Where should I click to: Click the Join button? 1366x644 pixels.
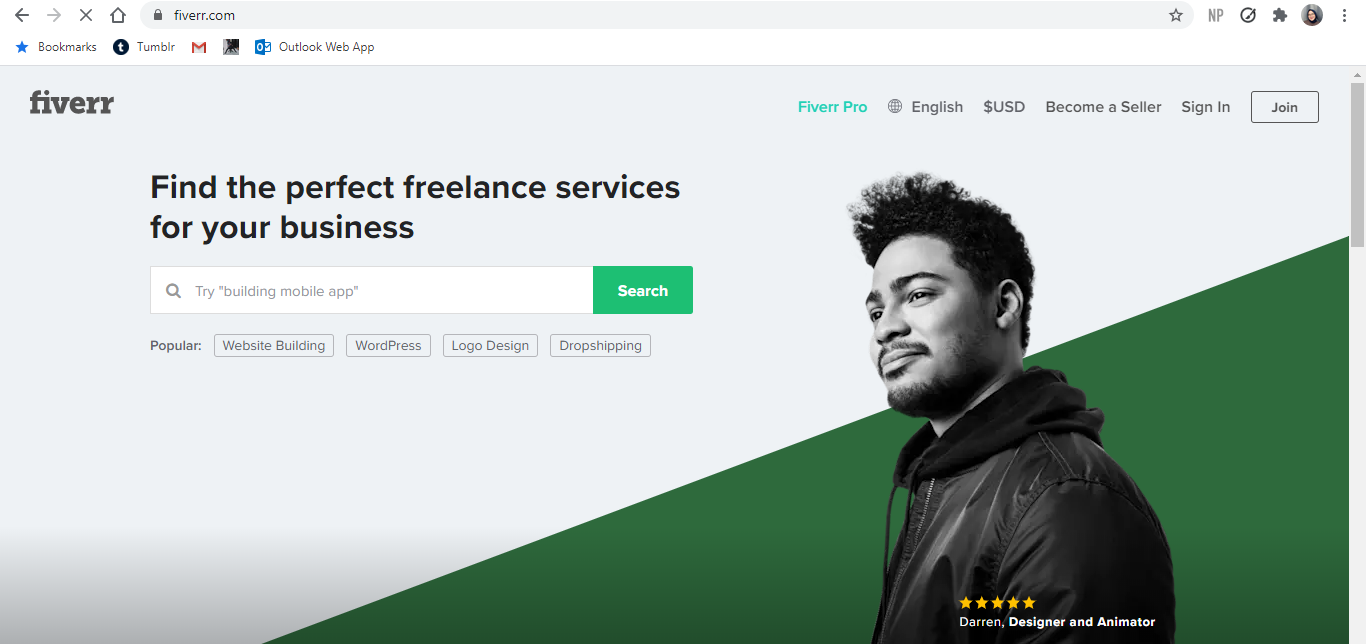1284,107
